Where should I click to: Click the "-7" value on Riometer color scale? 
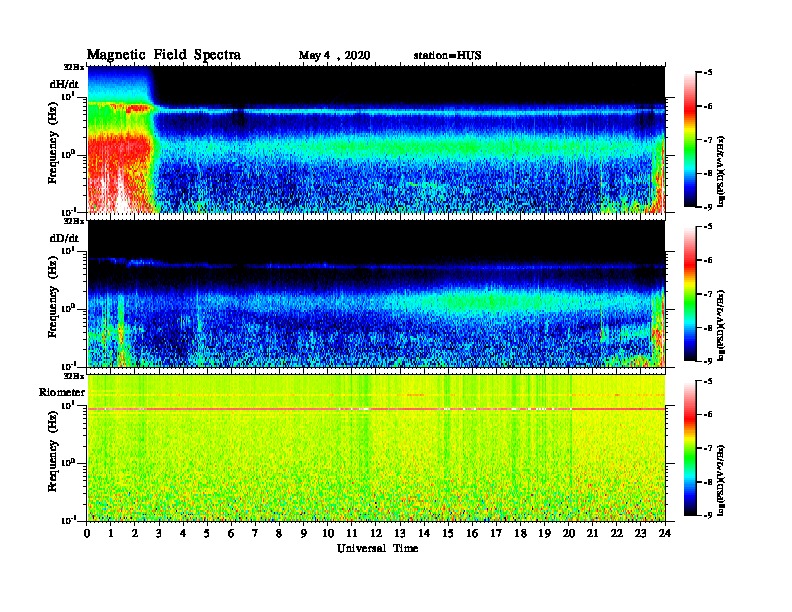708,448
